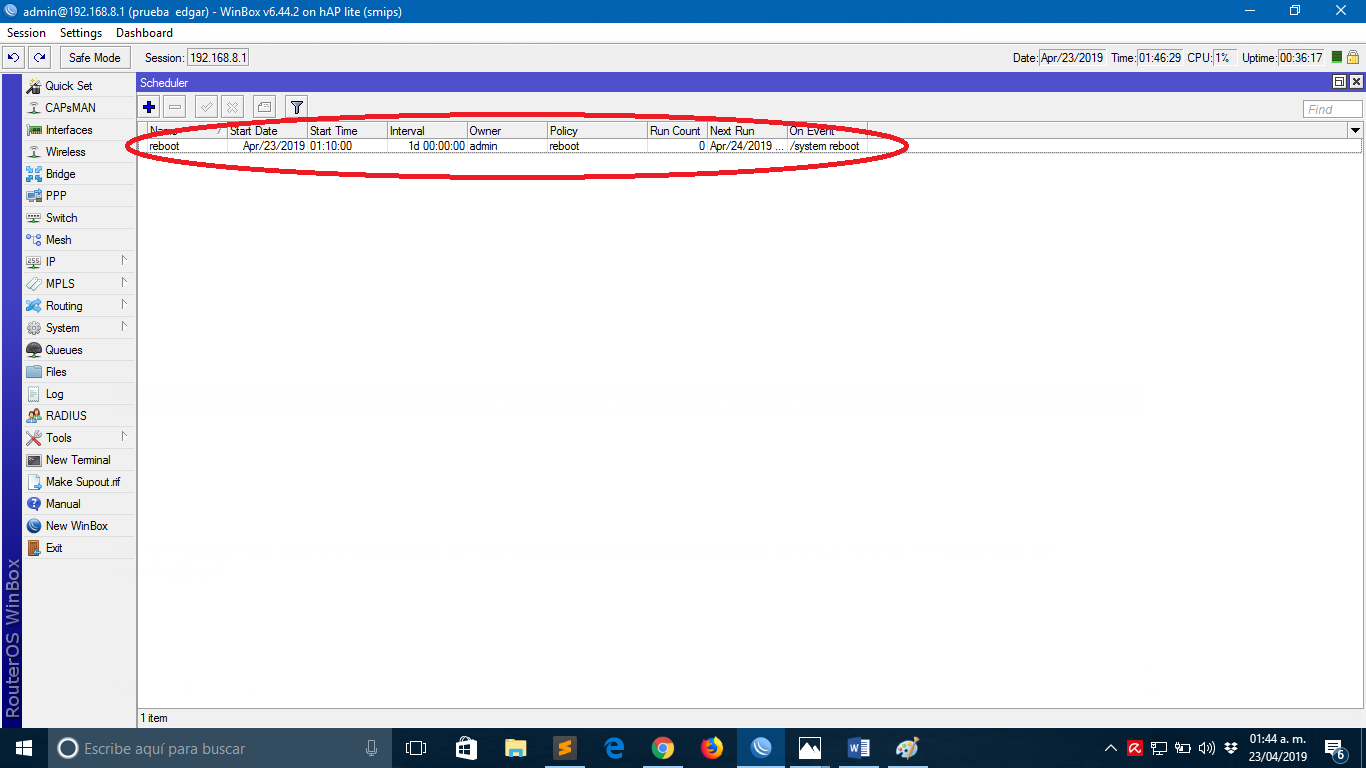Disable scheduler entry with X button
This screenshot has height=768, width=1366.
[232, 107]
